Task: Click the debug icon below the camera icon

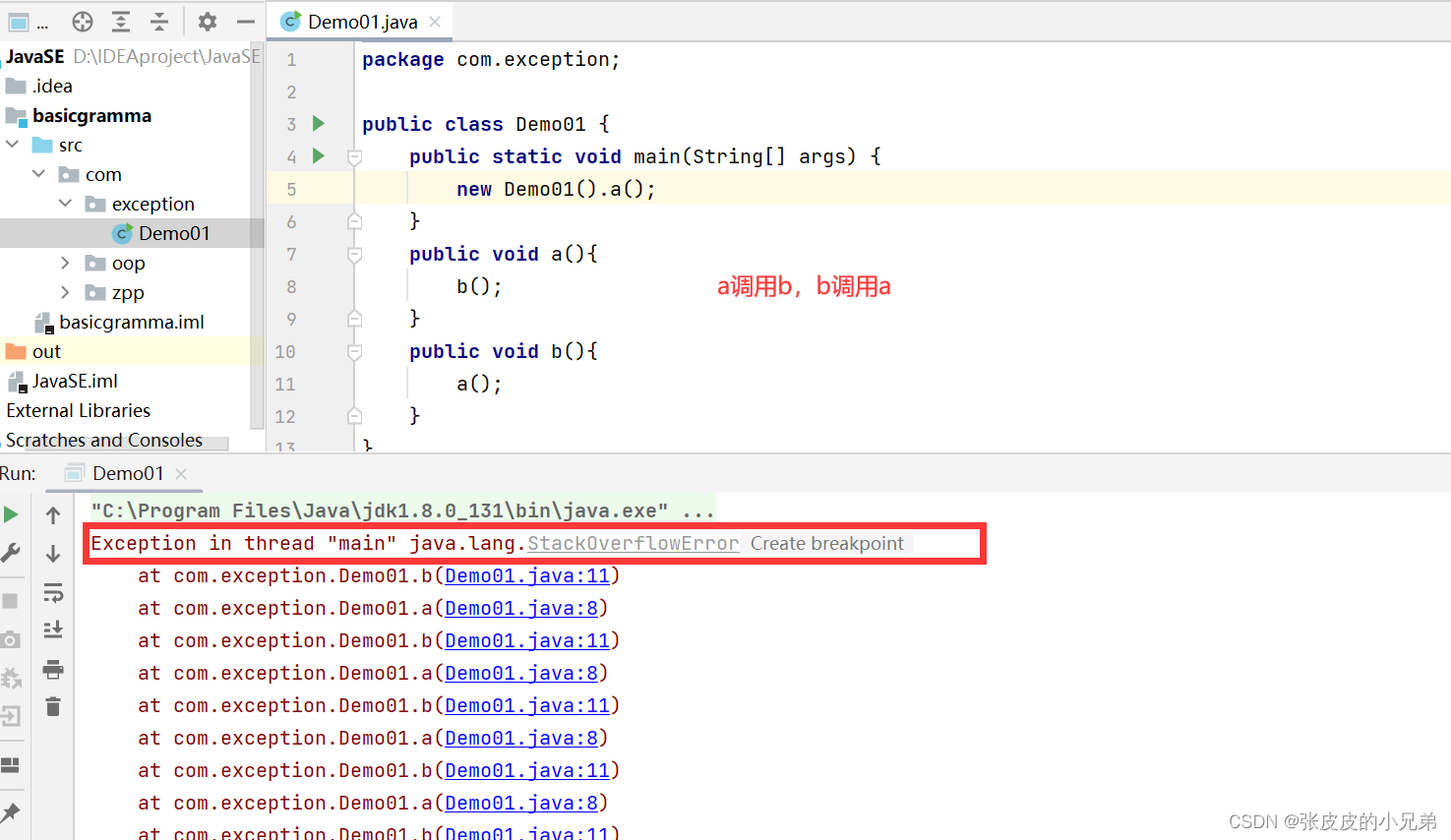Action: 11,678
